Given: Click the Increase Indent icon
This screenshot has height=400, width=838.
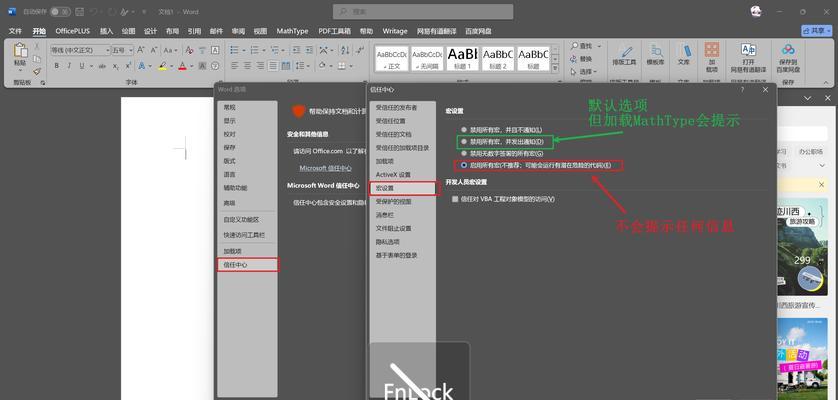Looking at the screenshot, I should click(307, 50).
